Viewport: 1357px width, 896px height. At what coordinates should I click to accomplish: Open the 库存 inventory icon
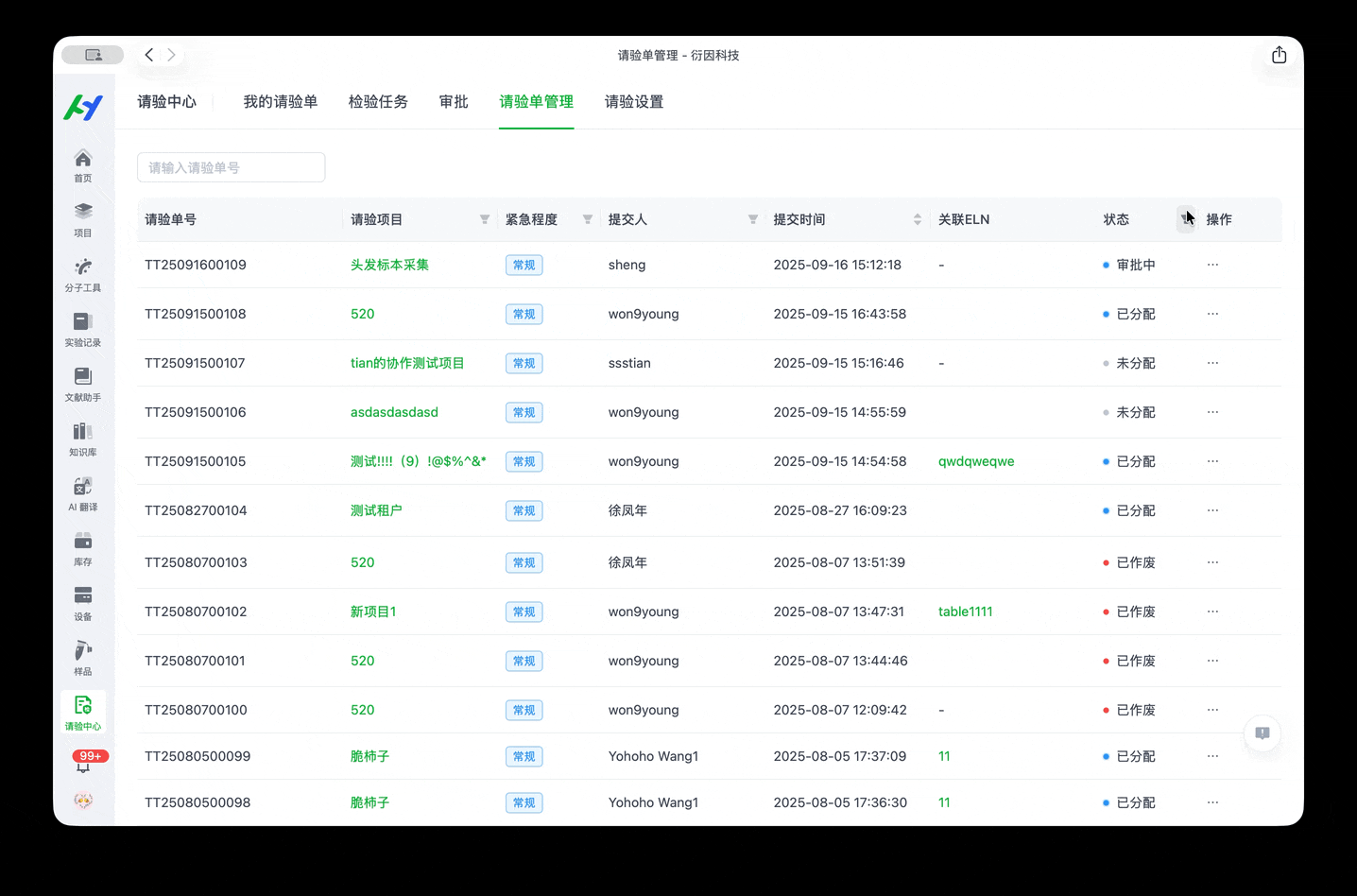83,547
